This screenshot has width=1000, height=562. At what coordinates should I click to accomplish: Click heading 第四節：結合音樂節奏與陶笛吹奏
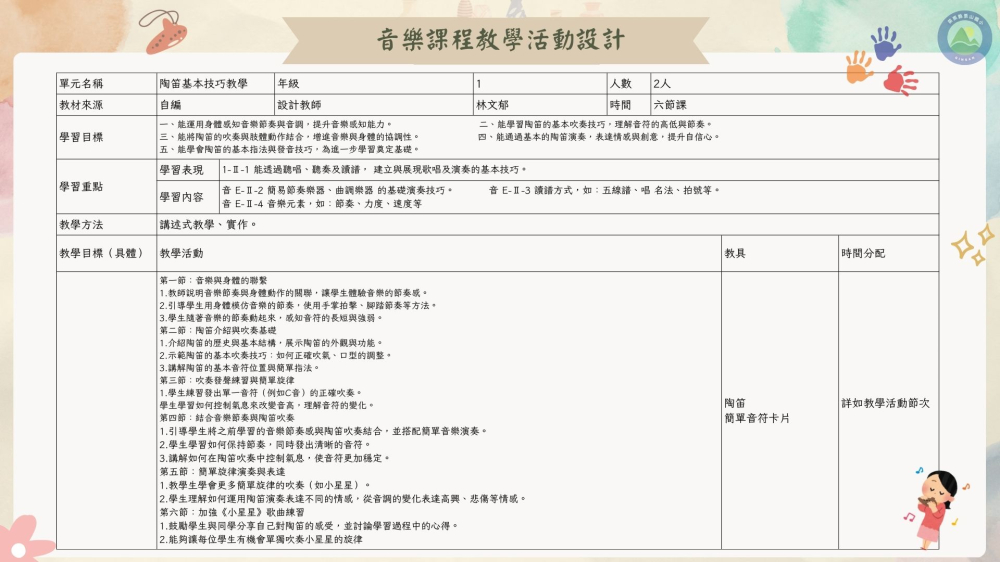(226, 418)
